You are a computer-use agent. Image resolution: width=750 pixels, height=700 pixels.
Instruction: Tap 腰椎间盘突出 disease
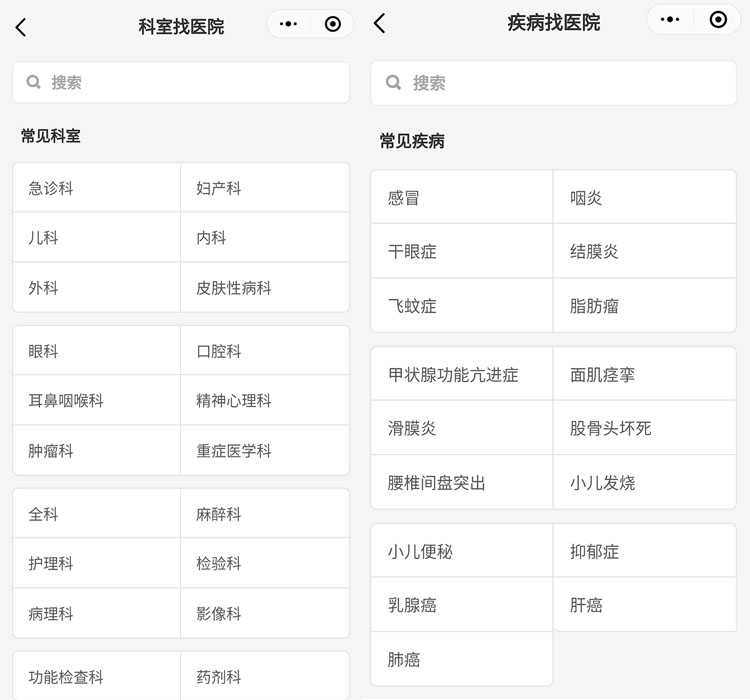pos(462,482)
